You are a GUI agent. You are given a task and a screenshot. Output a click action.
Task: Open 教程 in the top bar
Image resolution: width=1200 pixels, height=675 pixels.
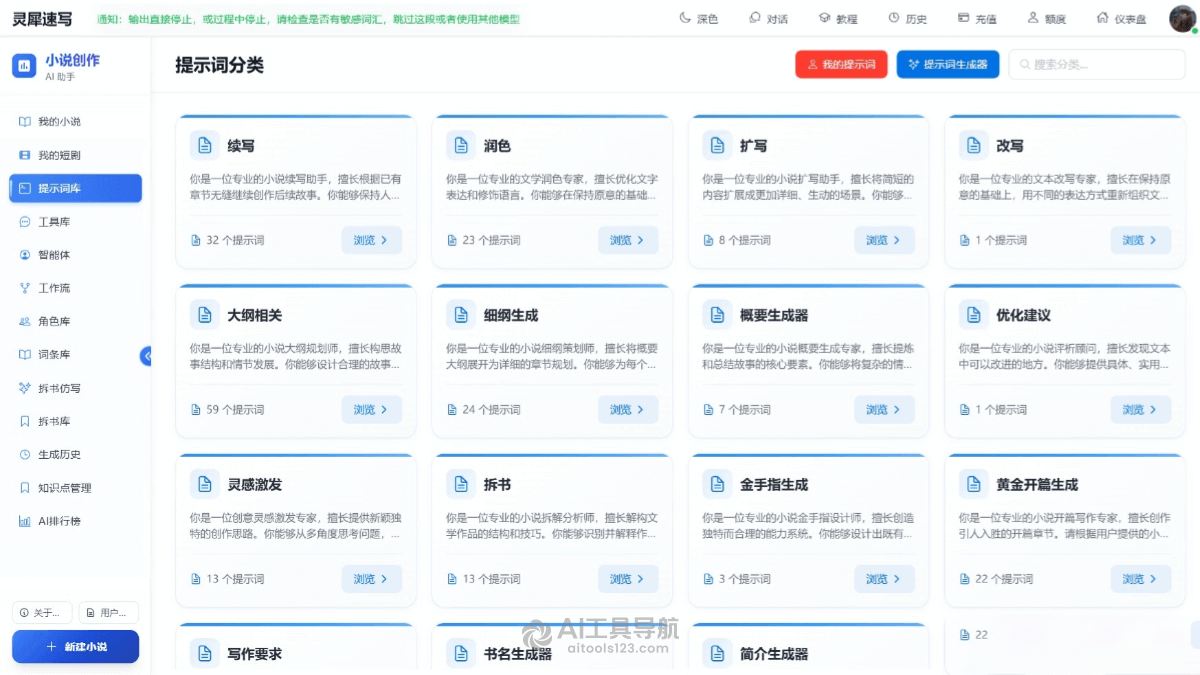click(x=838, y=19)
